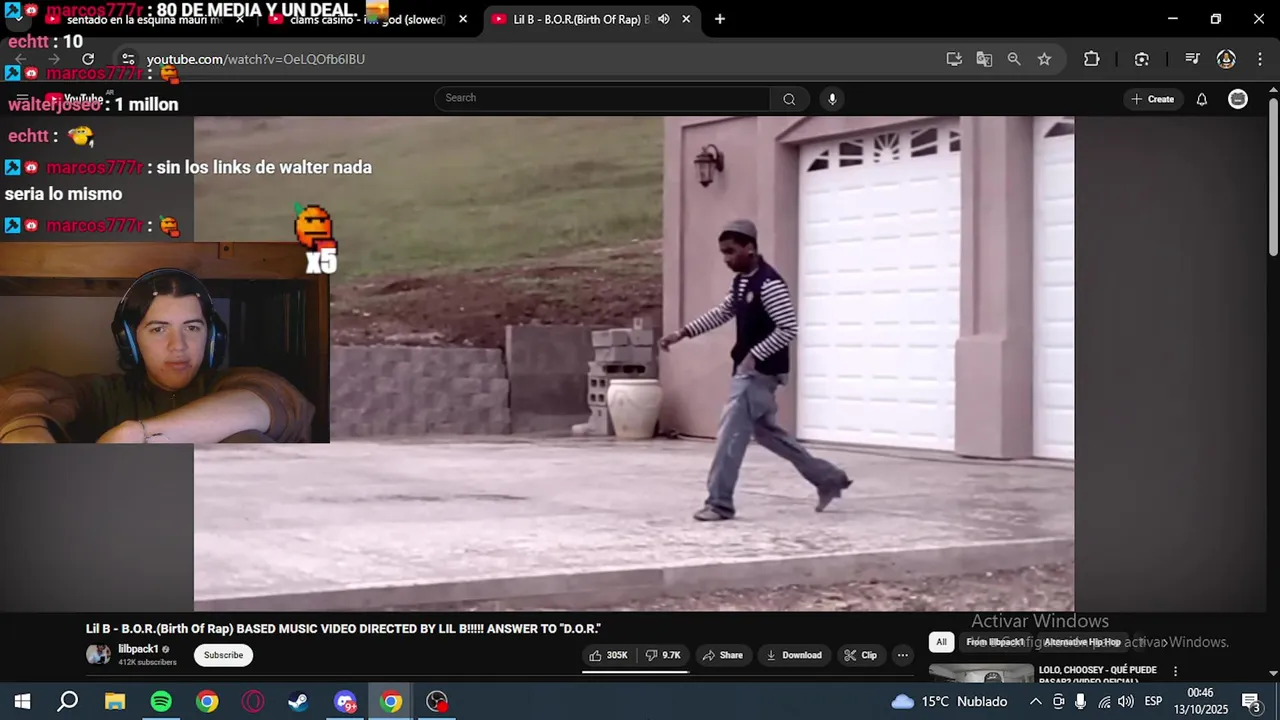This screenshot has height=720, width=1280.
Task: Open Opera GX from taskbar
Action: 253,701
